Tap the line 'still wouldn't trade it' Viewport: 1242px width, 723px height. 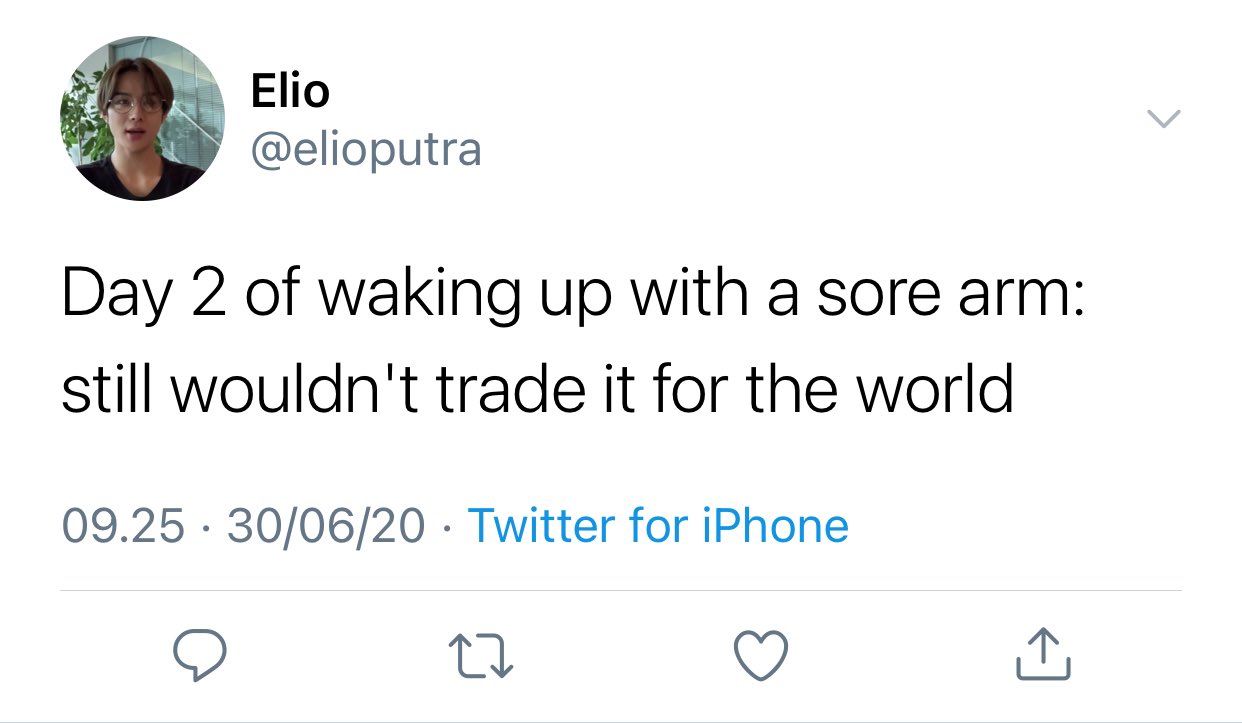[537, 389]
